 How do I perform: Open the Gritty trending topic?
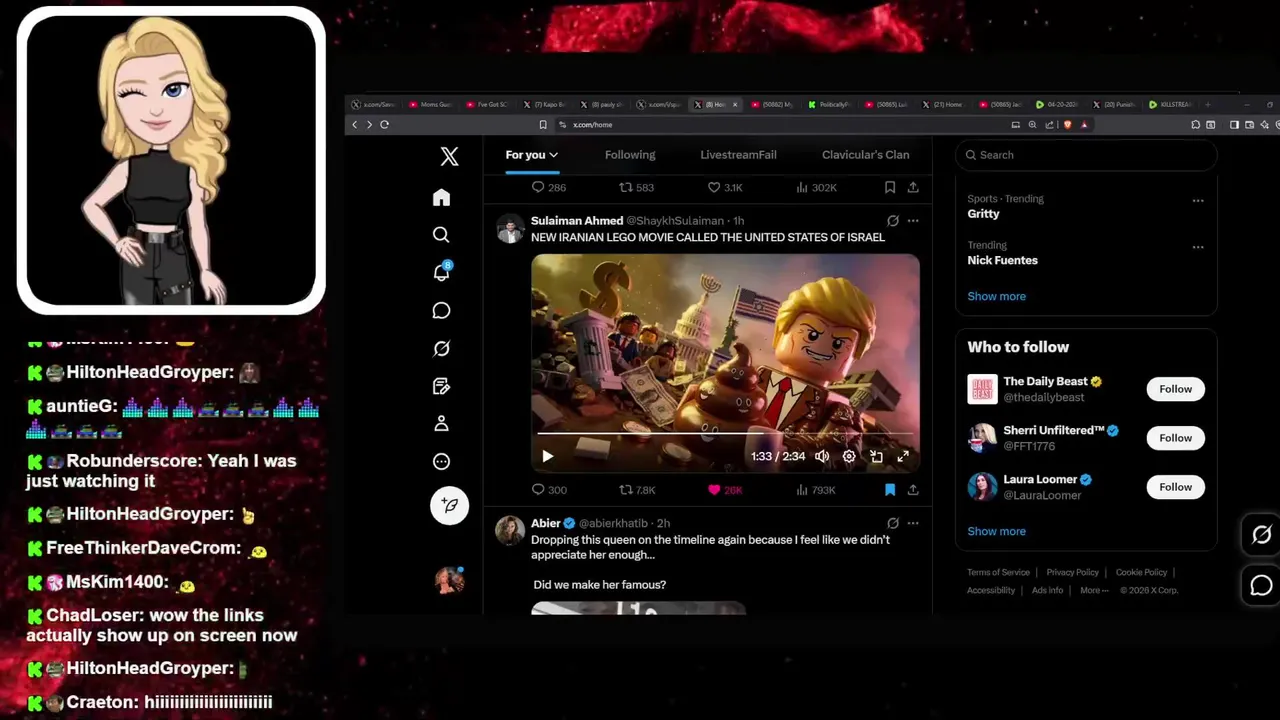point(983,214)
